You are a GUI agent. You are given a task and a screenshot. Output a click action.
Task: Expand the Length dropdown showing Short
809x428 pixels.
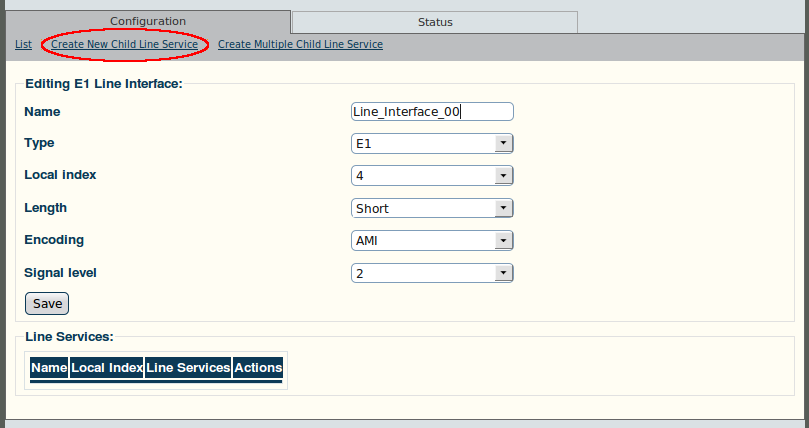click(432, 208)
